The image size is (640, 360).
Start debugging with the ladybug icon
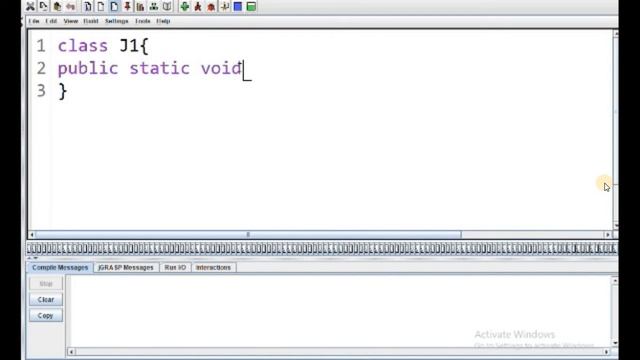coord(211,6)
